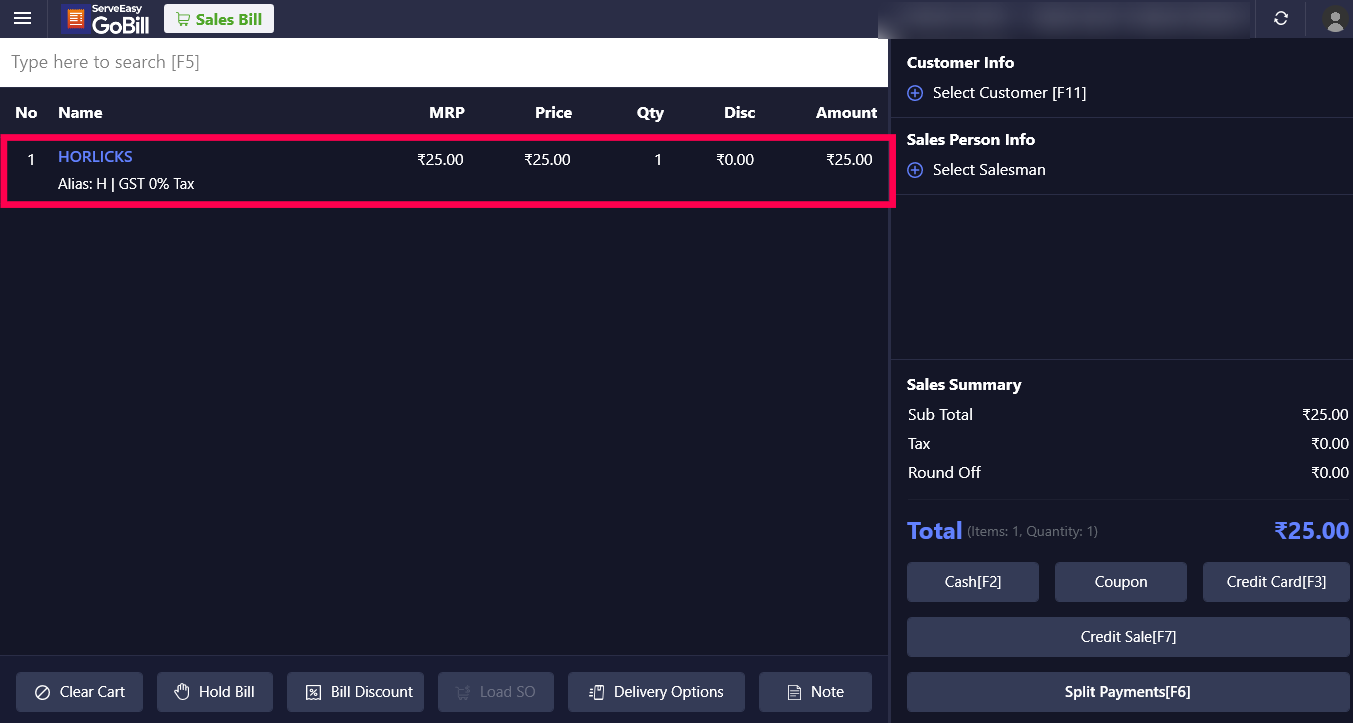Click the Disc column header

(x=740, y=113)
